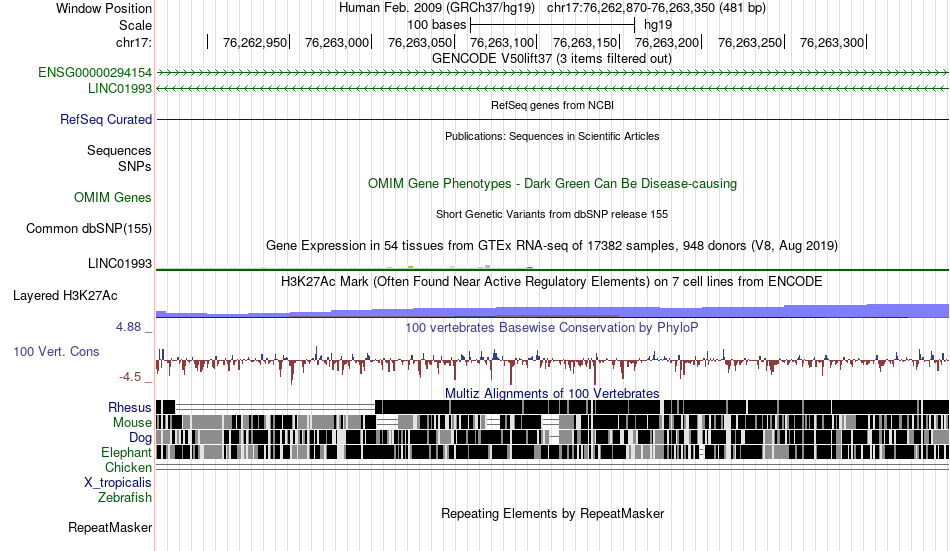
Task: Click the GENCODE V50lift37 track title
Action: 552,59
